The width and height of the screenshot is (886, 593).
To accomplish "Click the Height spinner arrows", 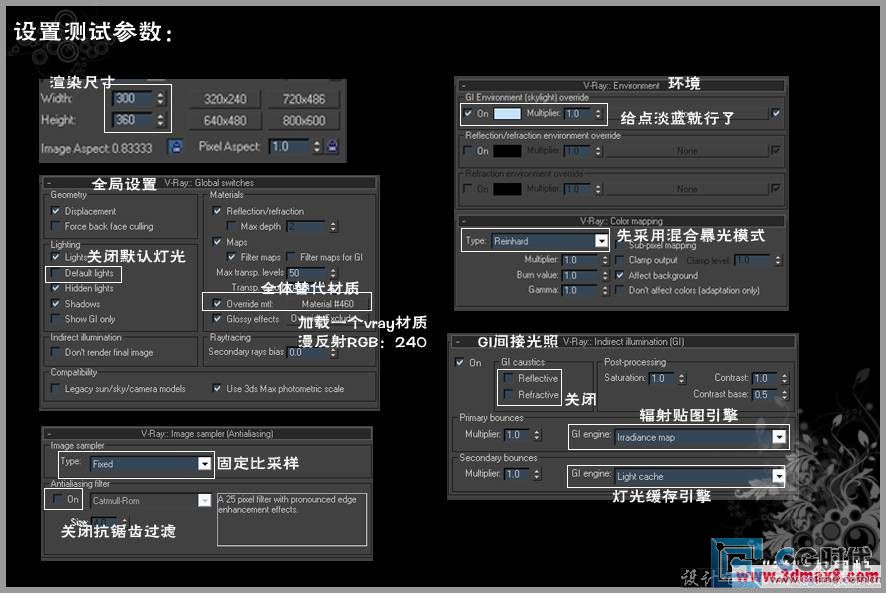I will coord(160,120).
